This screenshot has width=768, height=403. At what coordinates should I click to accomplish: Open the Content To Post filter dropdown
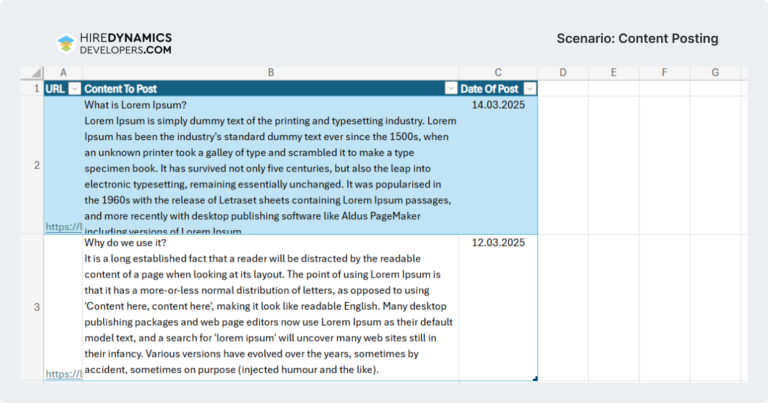450,89
